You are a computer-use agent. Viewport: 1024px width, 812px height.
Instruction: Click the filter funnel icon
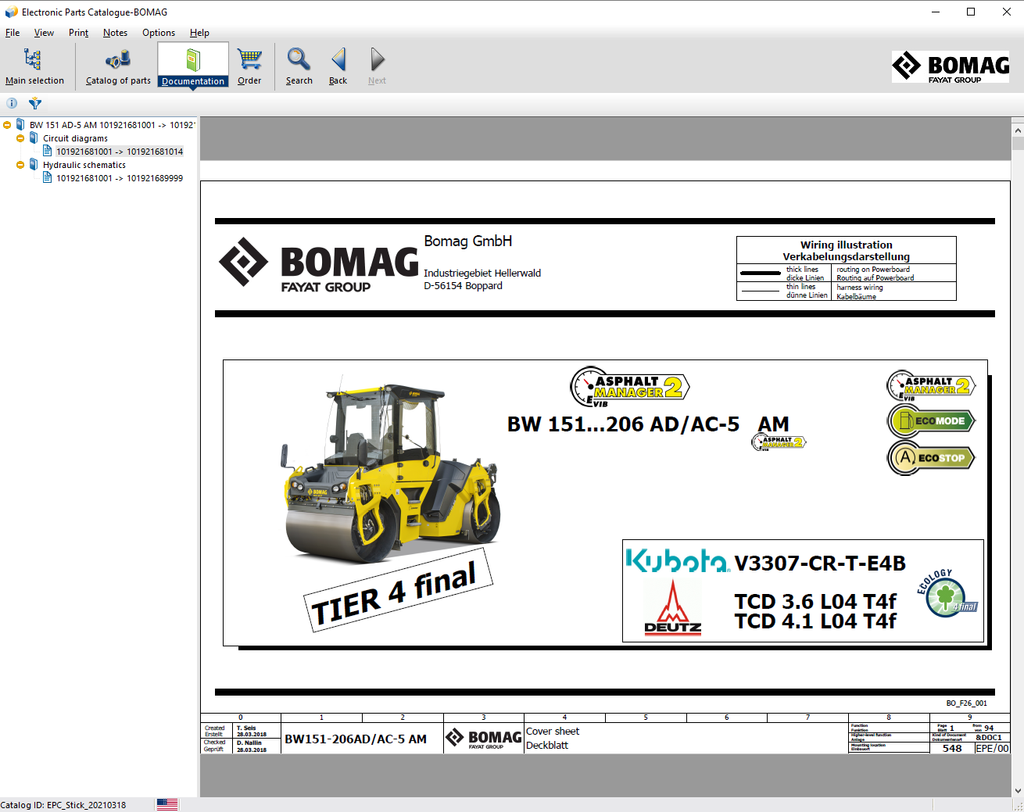click(35, 103)
